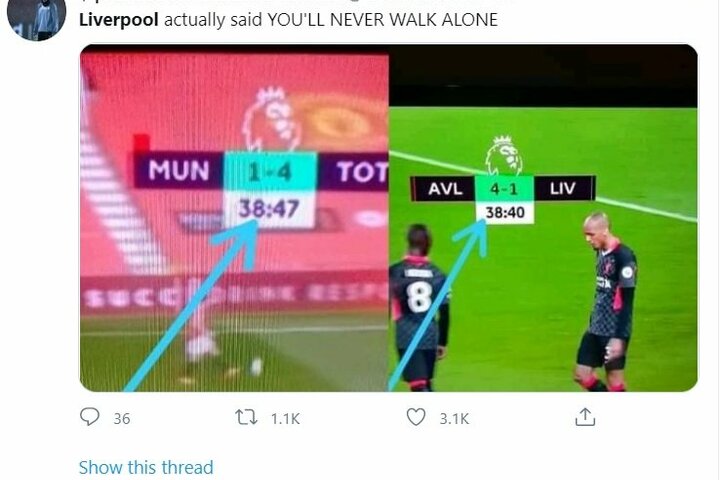Image resolution: width=720 pixels, height=480 pixels.
Task: Click the reply speech bubble icon
Action: click(x=90, y=417)
